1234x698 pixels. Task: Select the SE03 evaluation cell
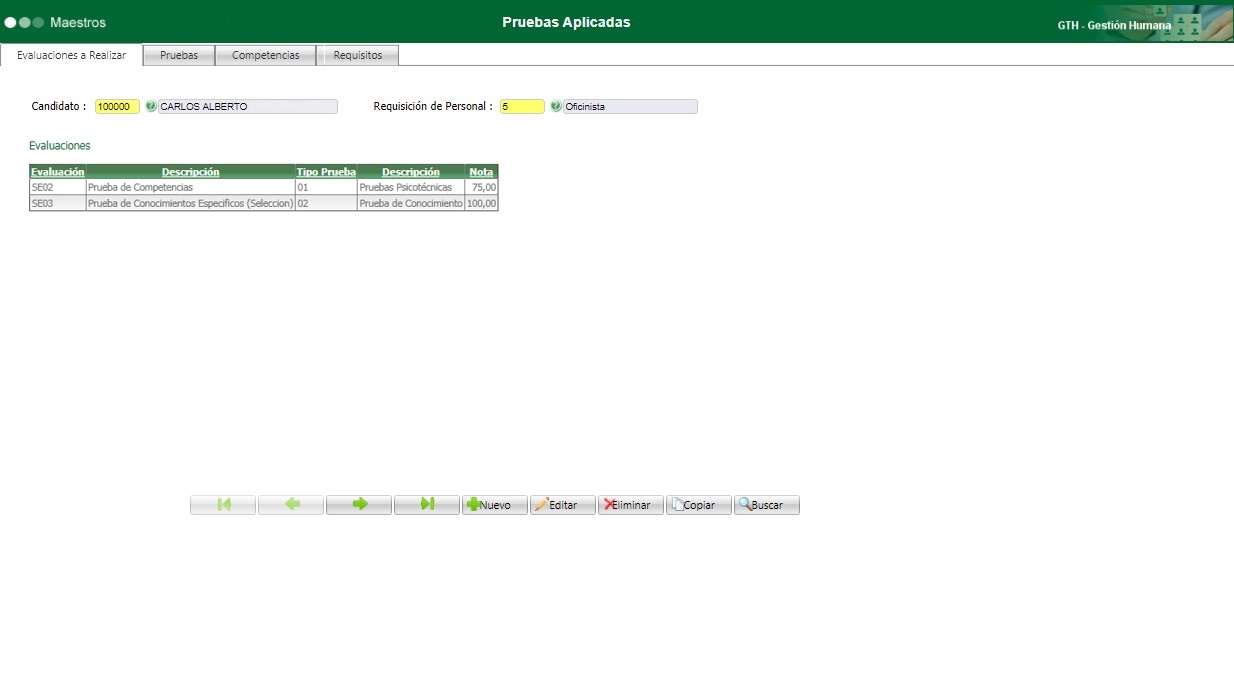58,203
